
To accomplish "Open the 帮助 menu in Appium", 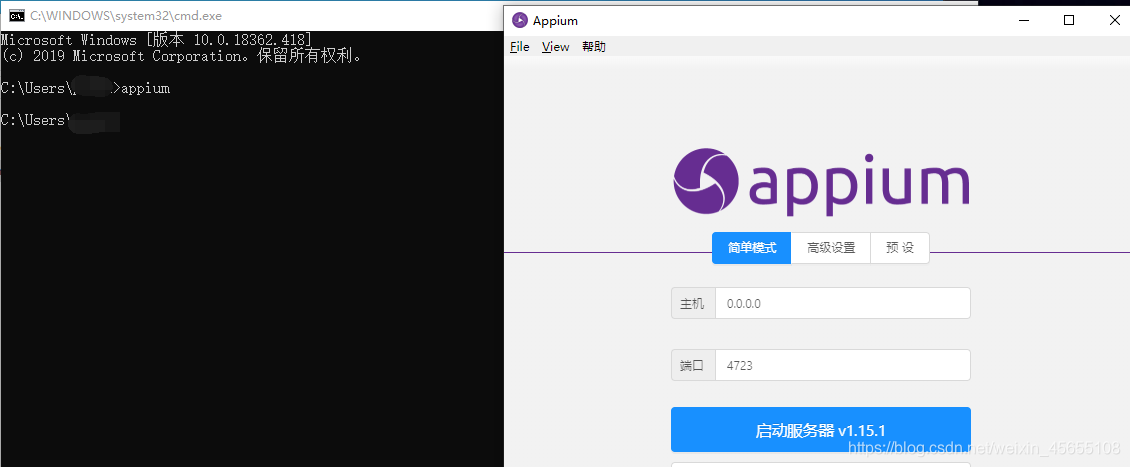I will point(594,47).
